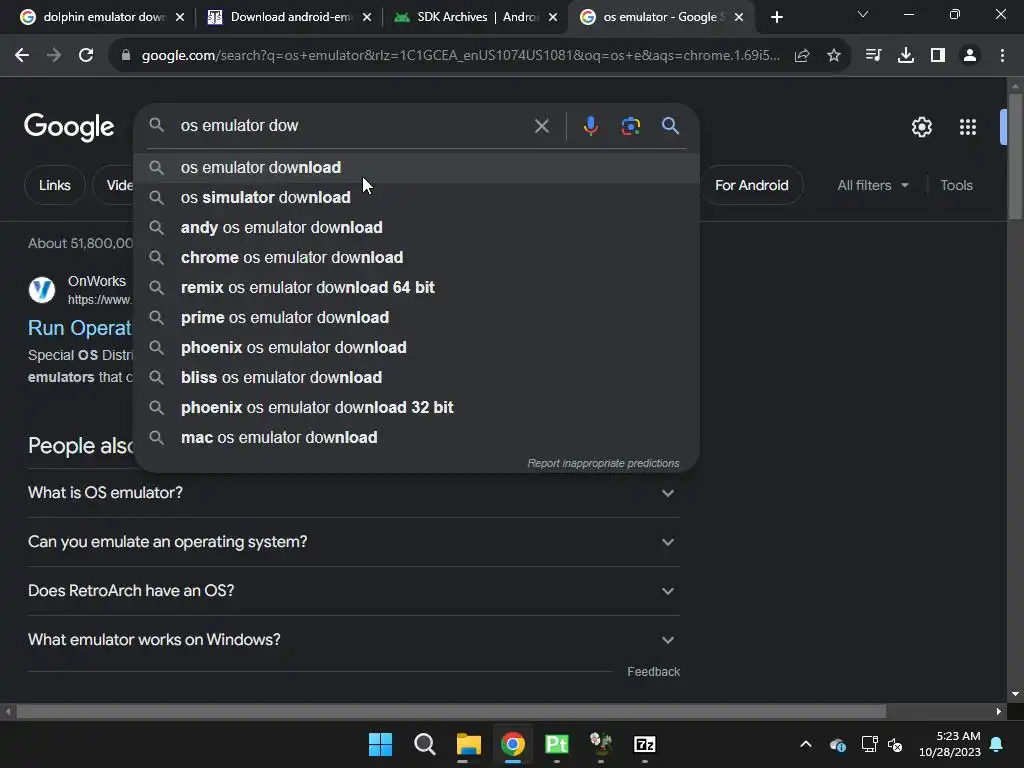The height and width of the screenshot is (768, 1024).
Task: Click in the Google search input field
Action: (353, 126)
